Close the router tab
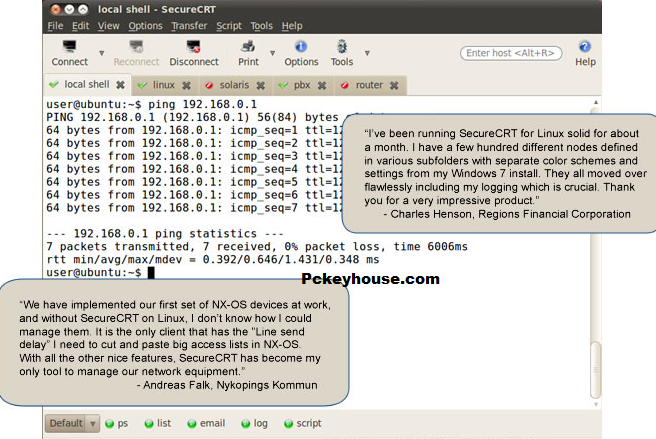 pyautogui.click(x=394, y=85)
